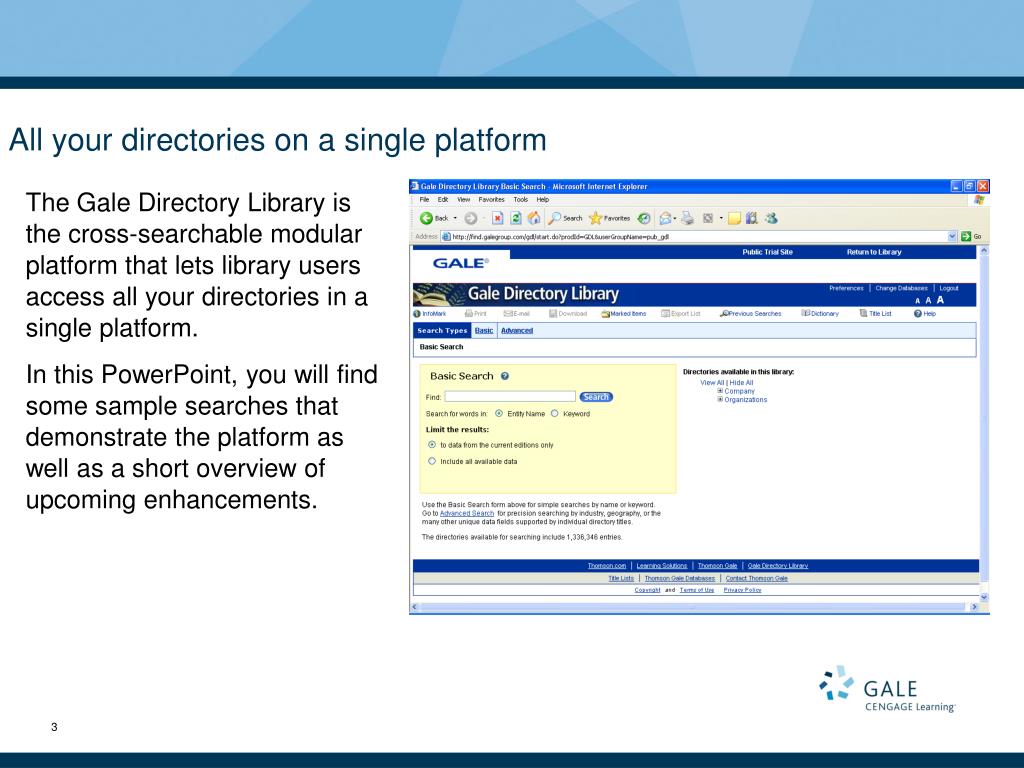Click the E-mail tool
The height and width of the screenshot is (768, 1024).
coord(517,313)
